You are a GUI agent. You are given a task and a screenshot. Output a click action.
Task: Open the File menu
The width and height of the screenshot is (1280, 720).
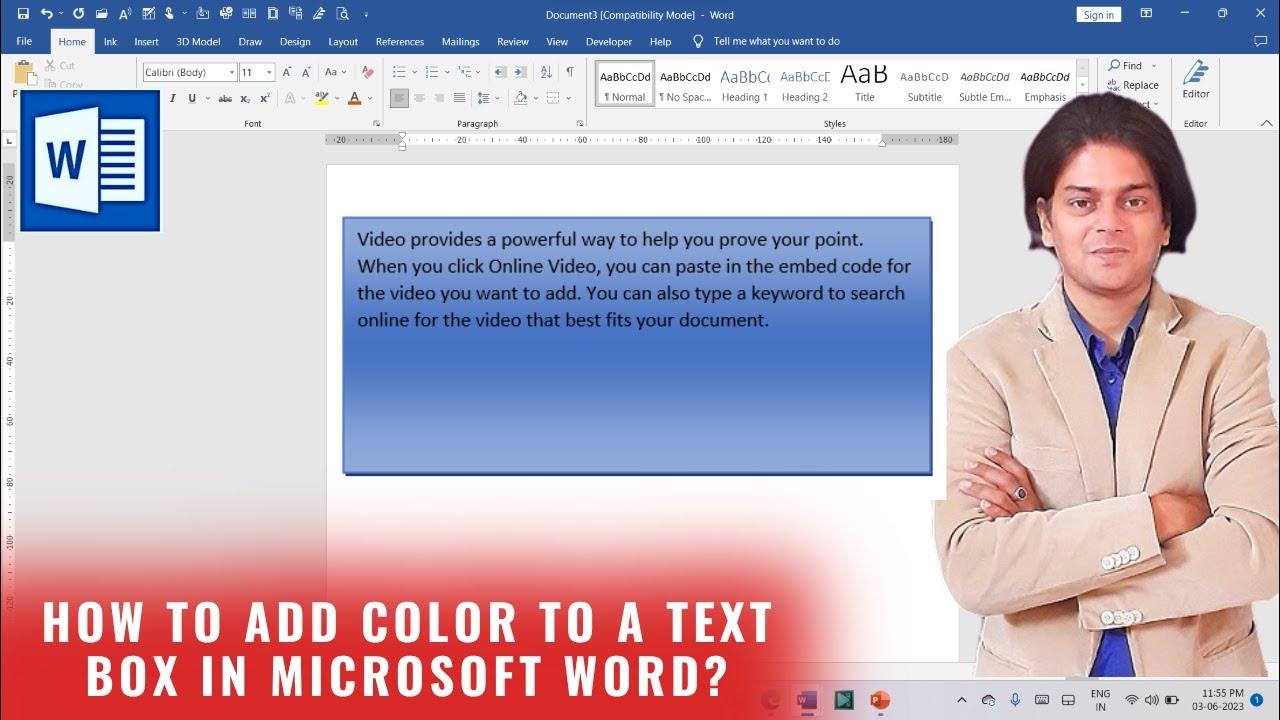click(x=24, y=42)
